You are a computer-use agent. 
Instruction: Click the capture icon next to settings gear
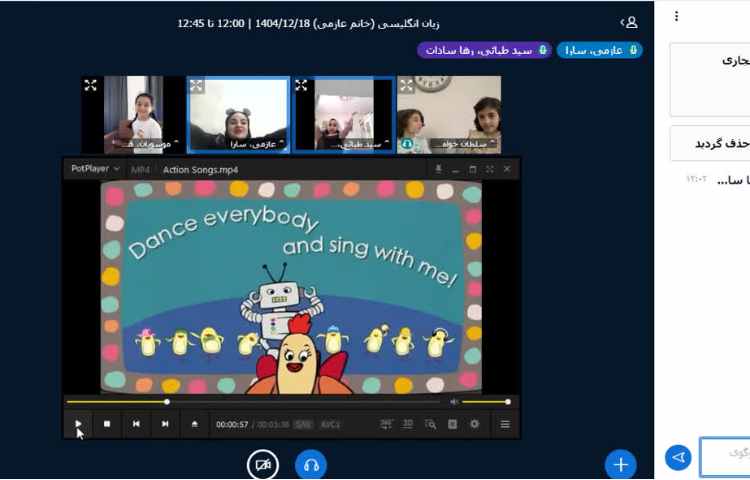click(x=452, y=424)
